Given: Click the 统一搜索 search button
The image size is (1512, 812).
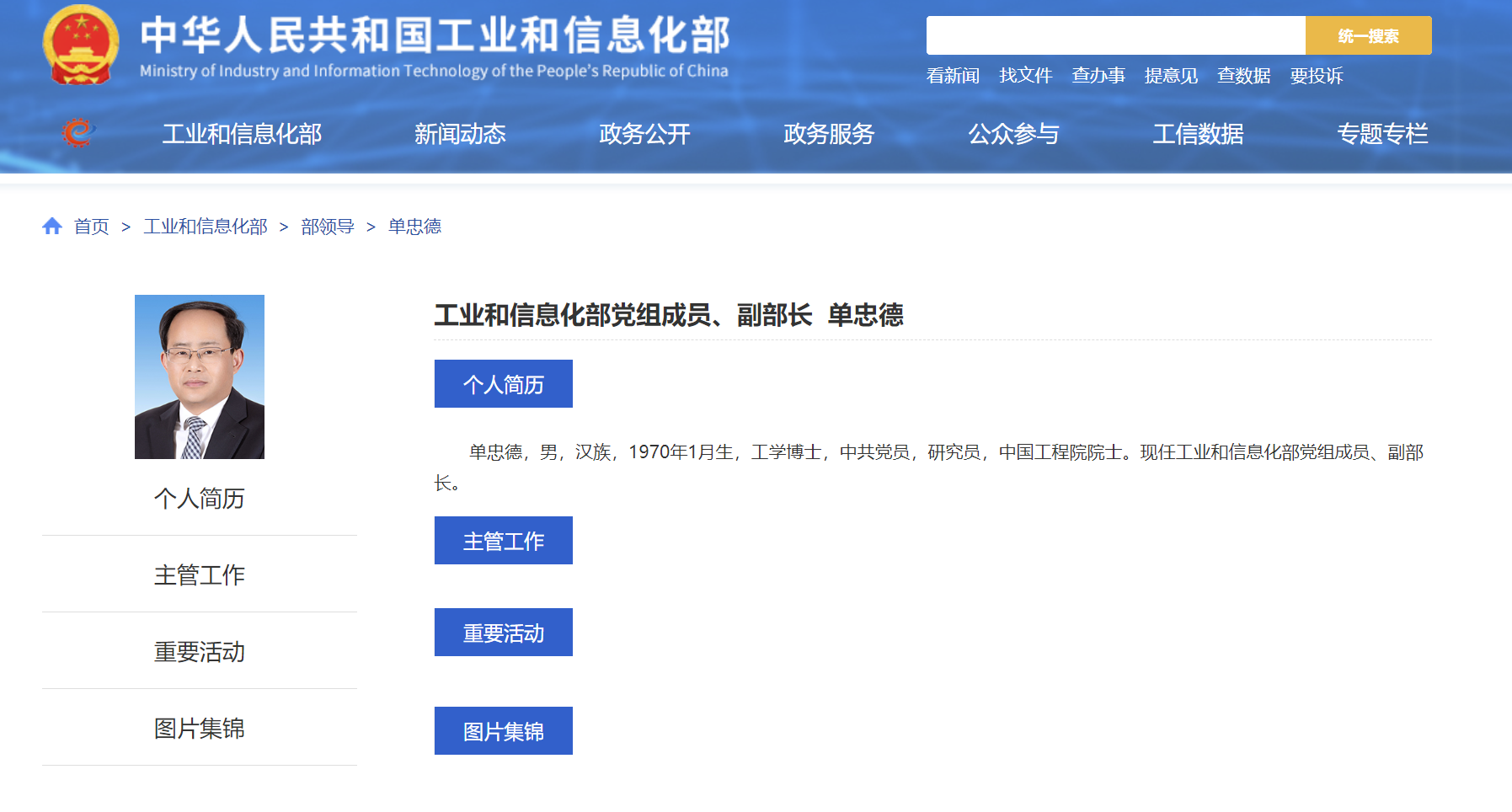Looking at the screenshot, I should [x=1368, y=35].
